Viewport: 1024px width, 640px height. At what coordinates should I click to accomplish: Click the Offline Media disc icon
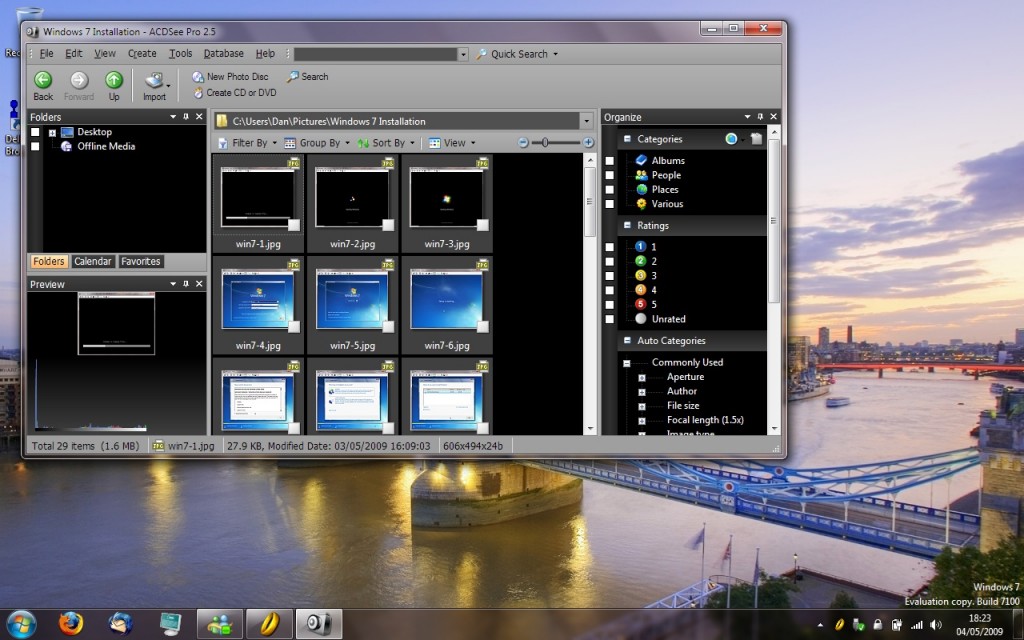click(66, 146)
